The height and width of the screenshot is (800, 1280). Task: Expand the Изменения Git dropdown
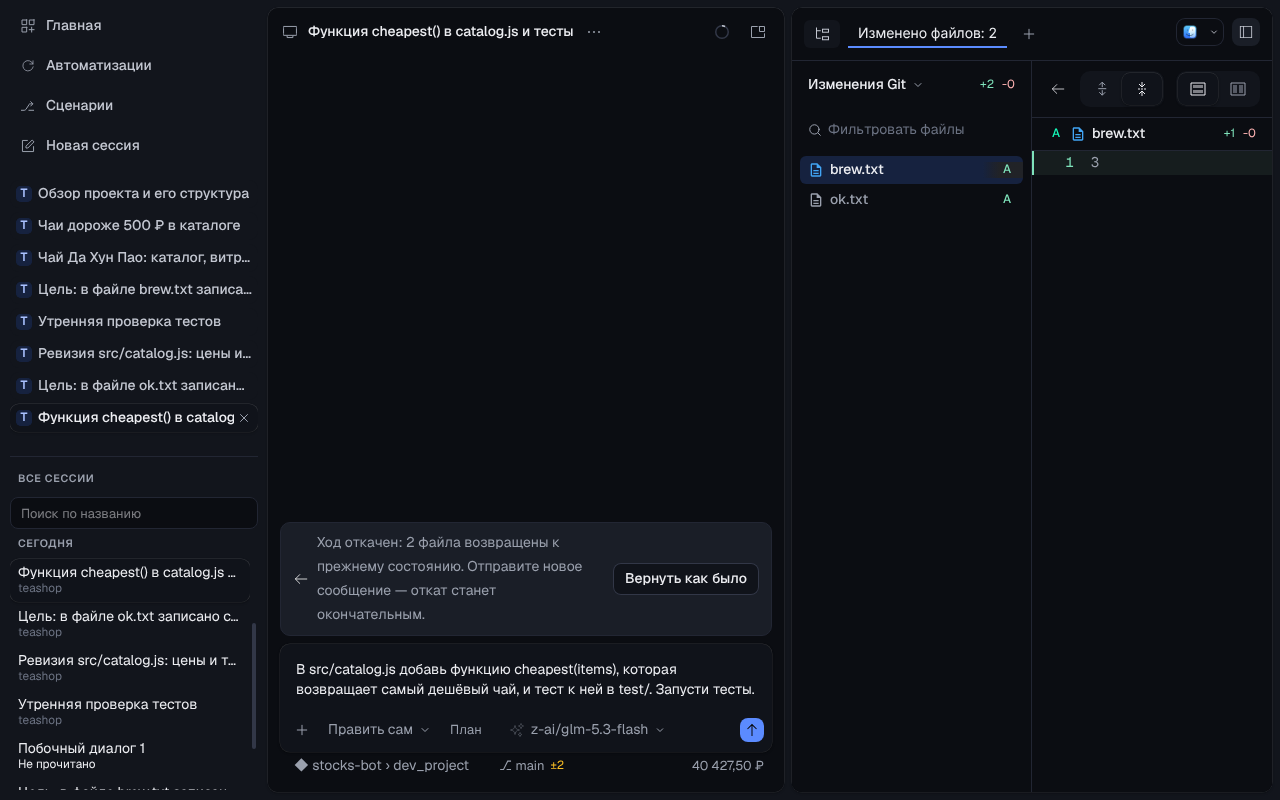click(865, 84)
